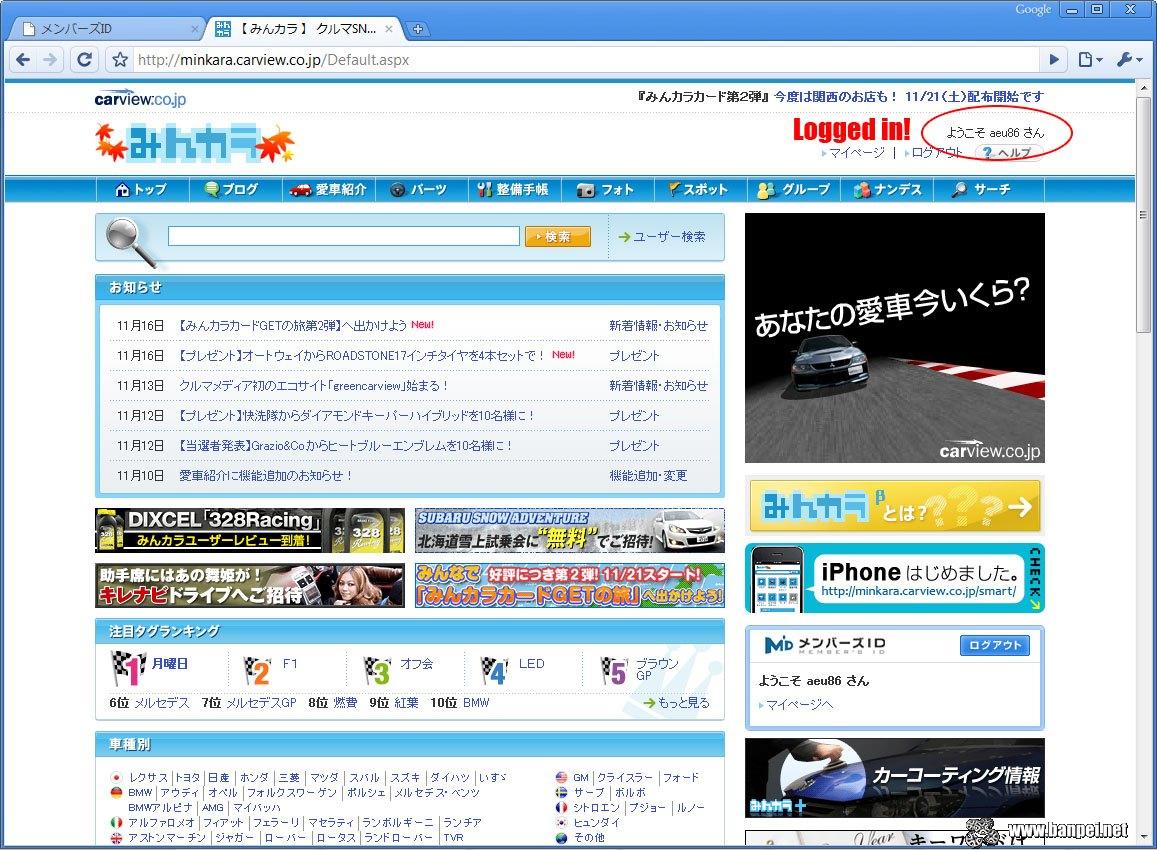
Task: Open the フォト navigation item
Action: (606, 190)
